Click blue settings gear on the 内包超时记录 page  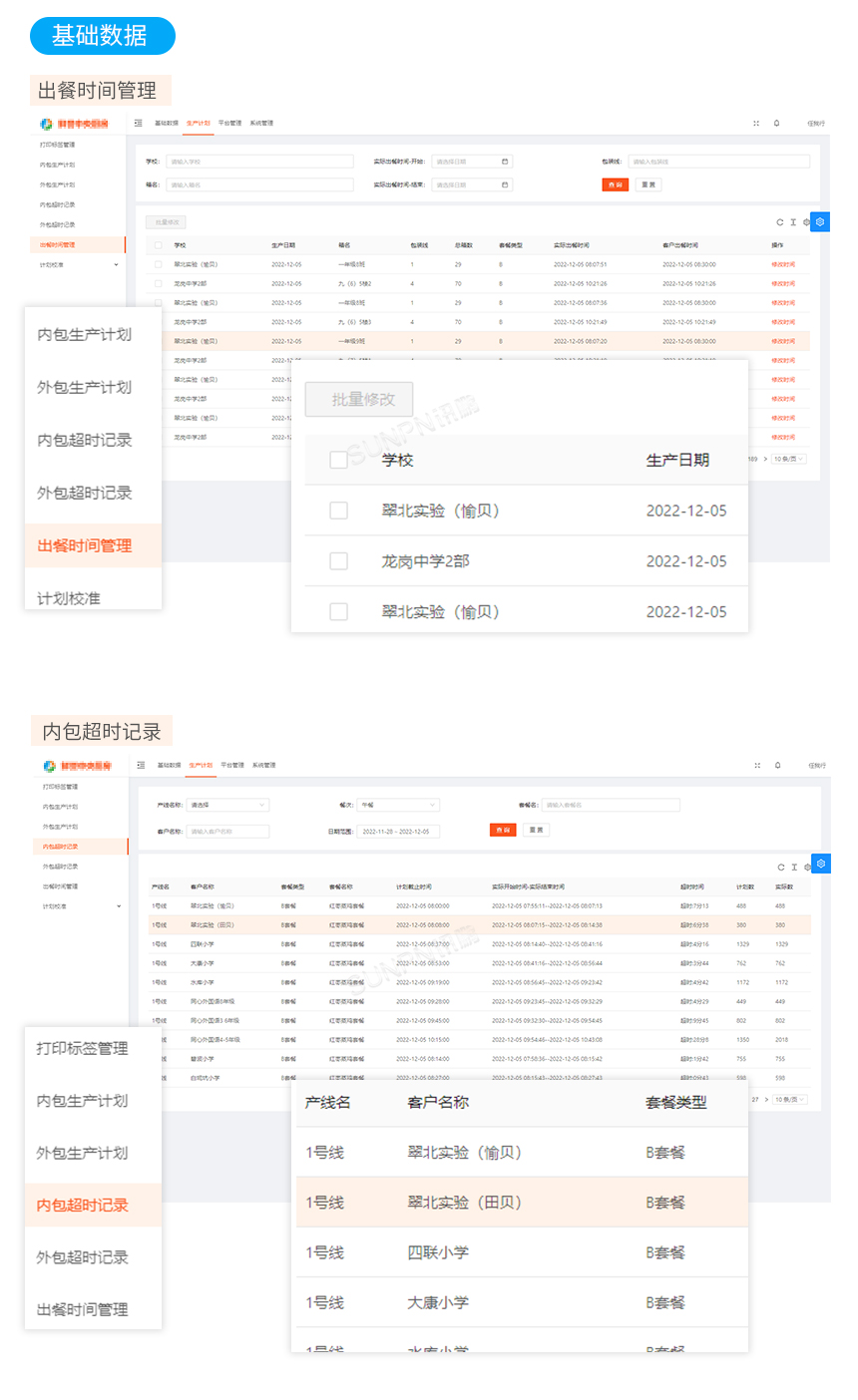coord(821,864)
